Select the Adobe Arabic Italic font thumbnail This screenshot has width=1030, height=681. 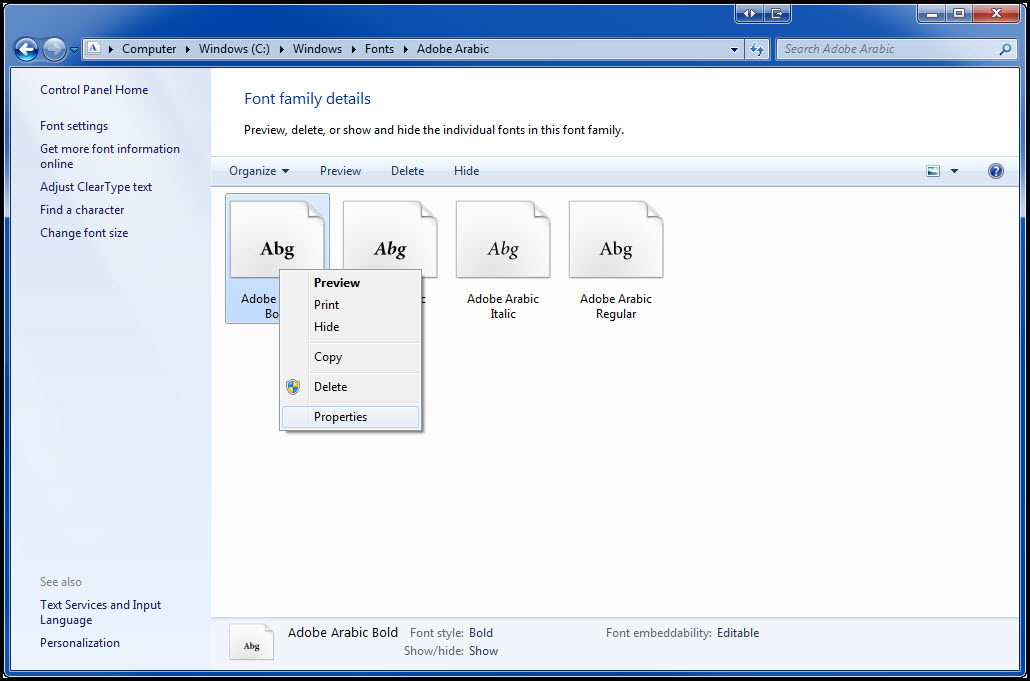(503, 241)
